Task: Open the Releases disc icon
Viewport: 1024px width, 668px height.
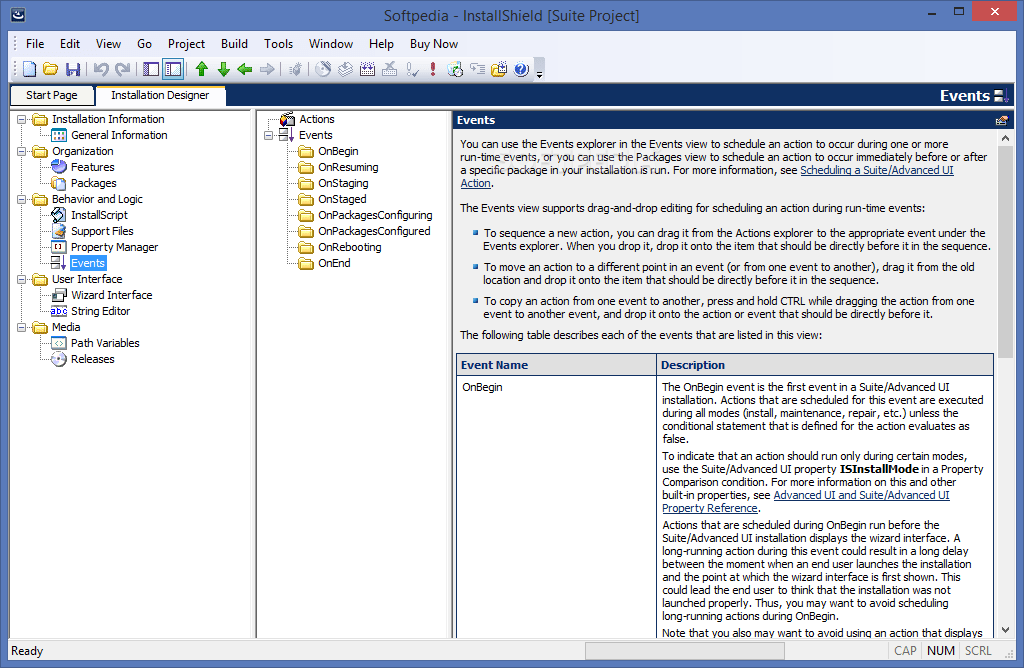Action: point(59,359)
